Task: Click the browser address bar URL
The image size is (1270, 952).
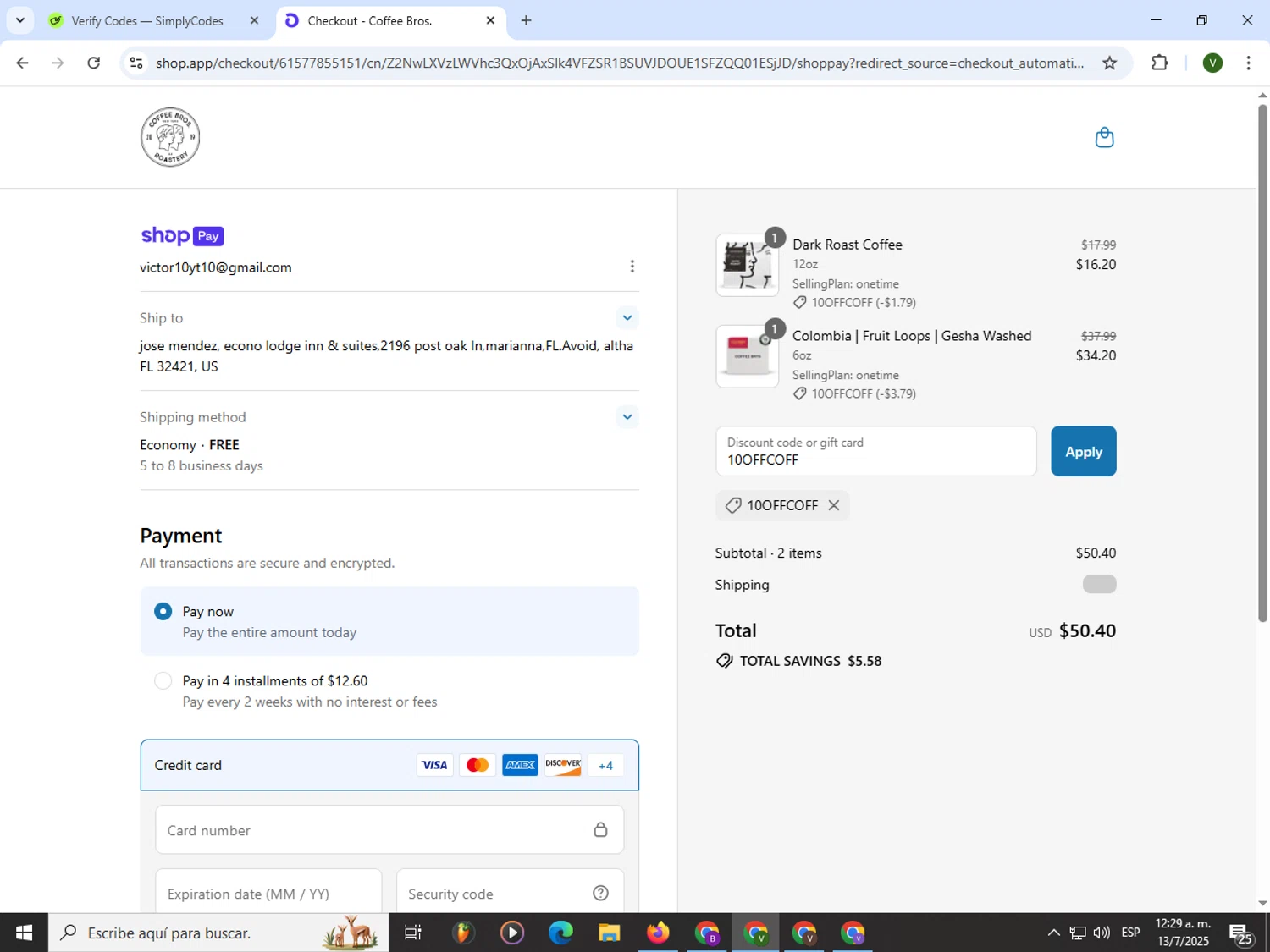Action: coord(619,63)
